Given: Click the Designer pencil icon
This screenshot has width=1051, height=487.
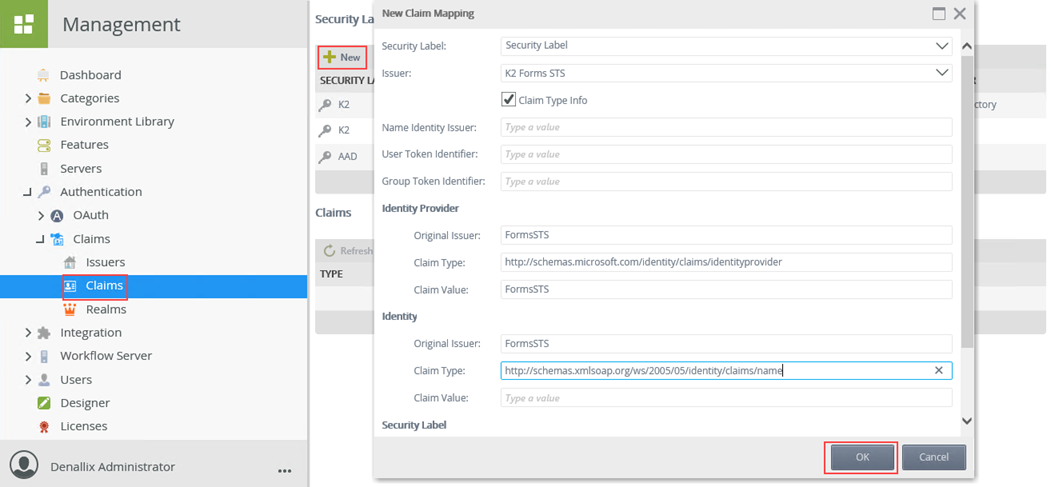Looking at the screenshot, I should pos(44,403).
